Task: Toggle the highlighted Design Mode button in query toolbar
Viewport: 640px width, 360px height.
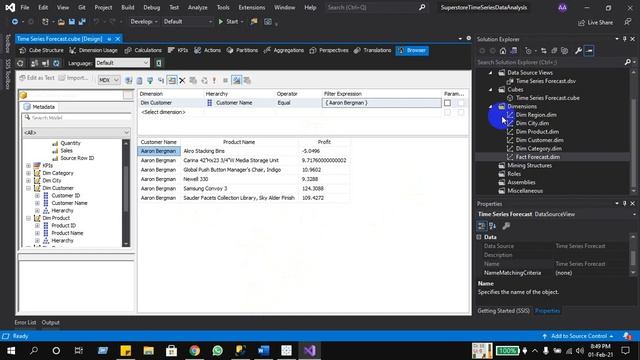Action: pos(236,80)
